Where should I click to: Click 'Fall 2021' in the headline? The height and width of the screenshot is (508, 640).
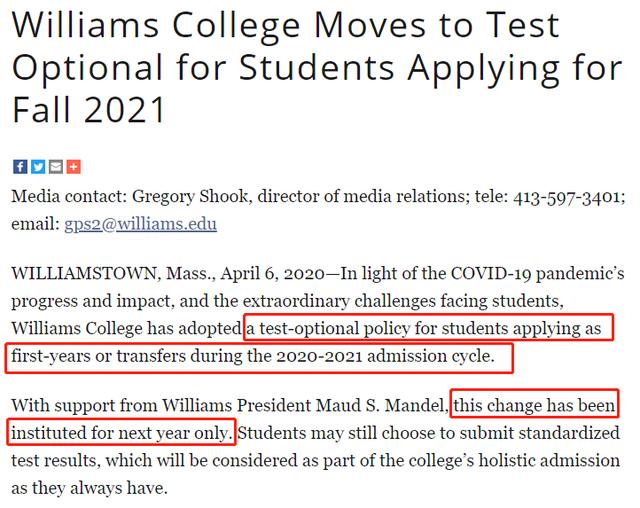(x=89, y=109)
